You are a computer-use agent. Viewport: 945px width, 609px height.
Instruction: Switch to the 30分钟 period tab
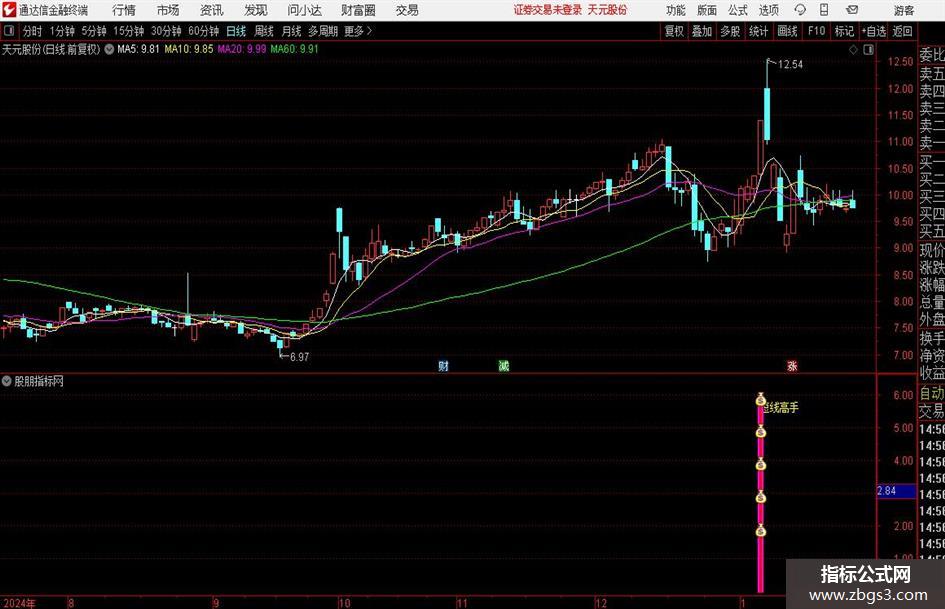166,31
